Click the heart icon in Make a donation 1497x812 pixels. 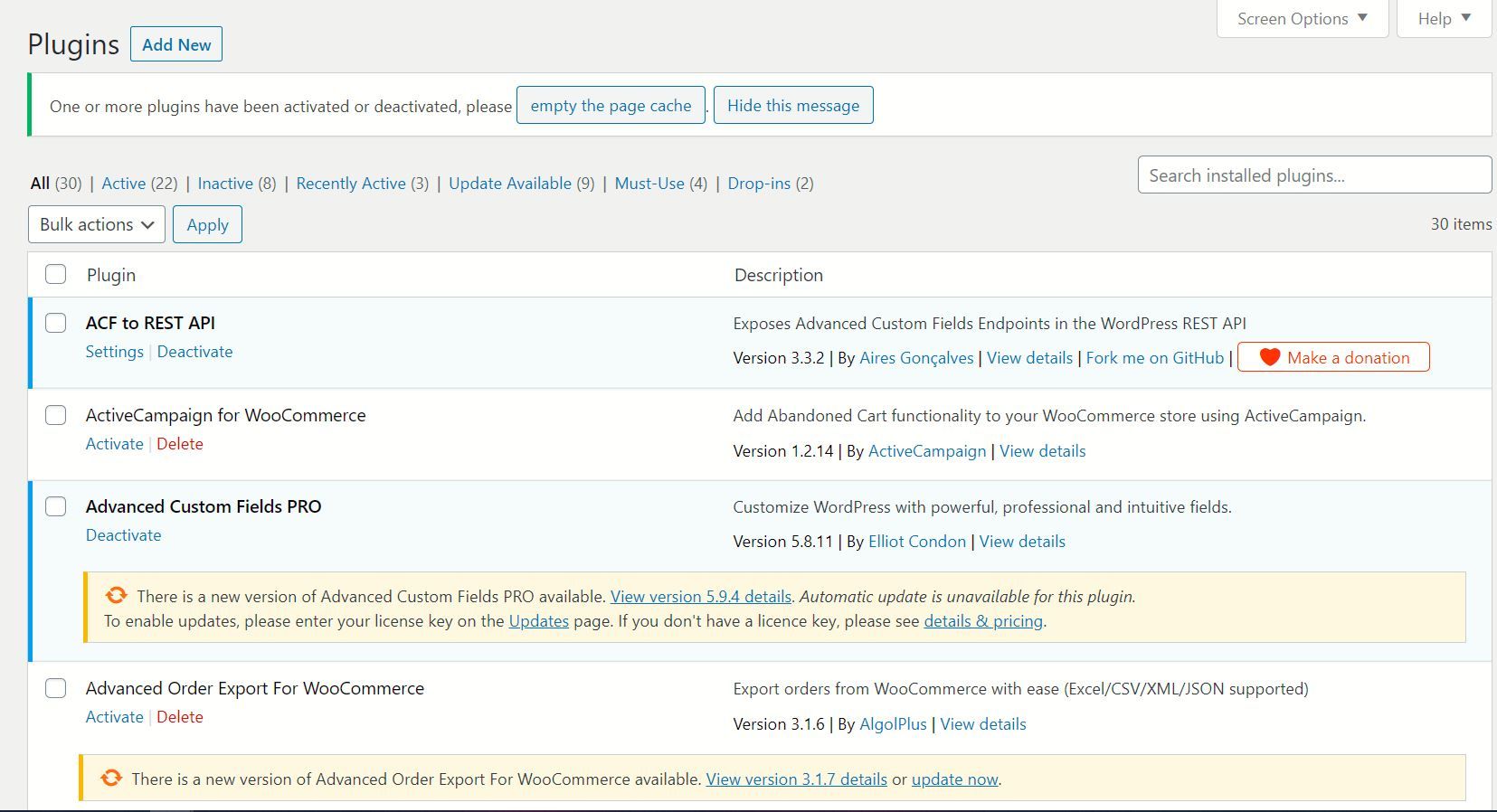(1270, 357)
